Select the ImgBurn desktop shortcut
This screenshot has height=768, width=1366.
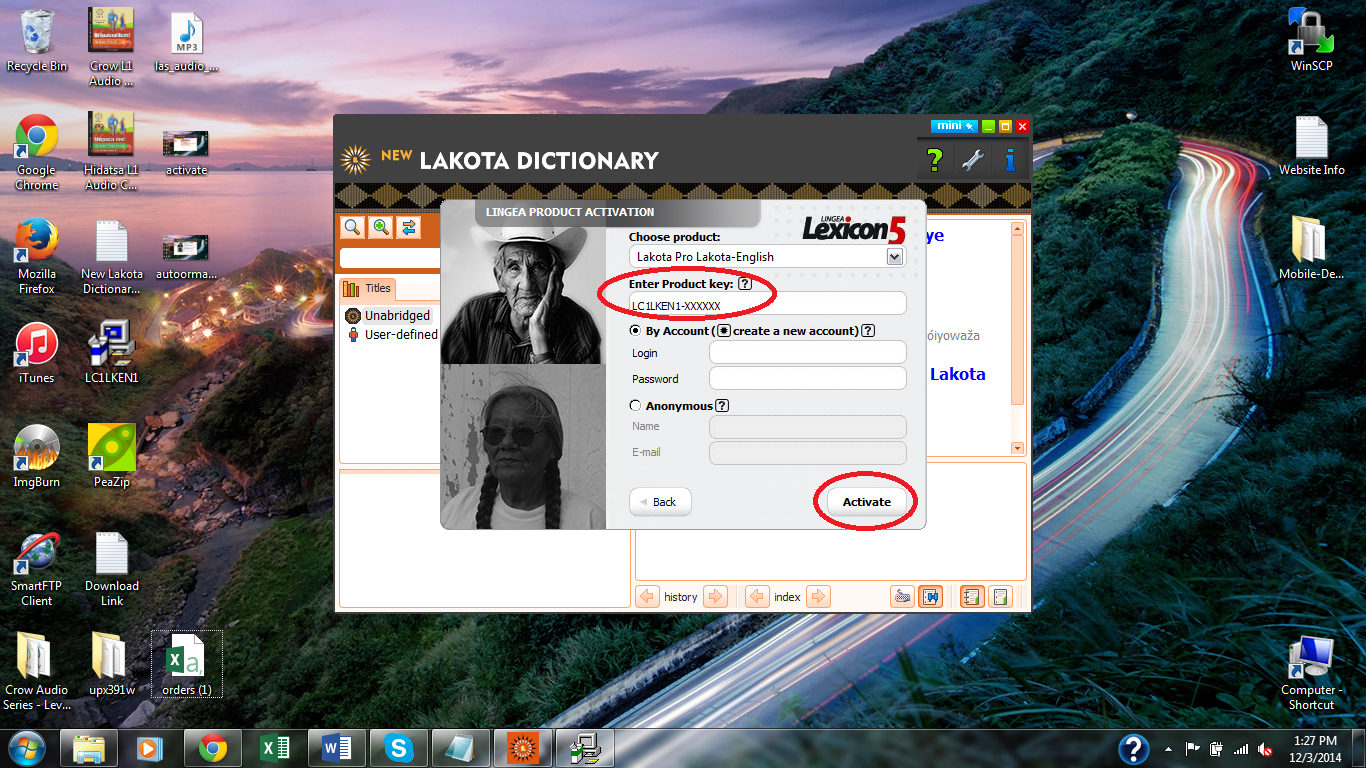point(37,456)
